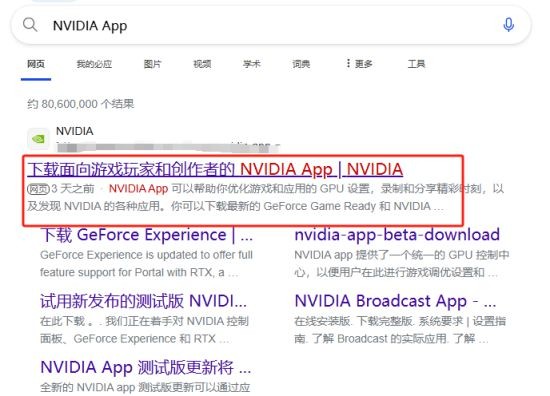The image size is (550, 396).
Task: Open 下载面向游戏玩家和创作者的 NVIDIA App result link
Action: 215,169
